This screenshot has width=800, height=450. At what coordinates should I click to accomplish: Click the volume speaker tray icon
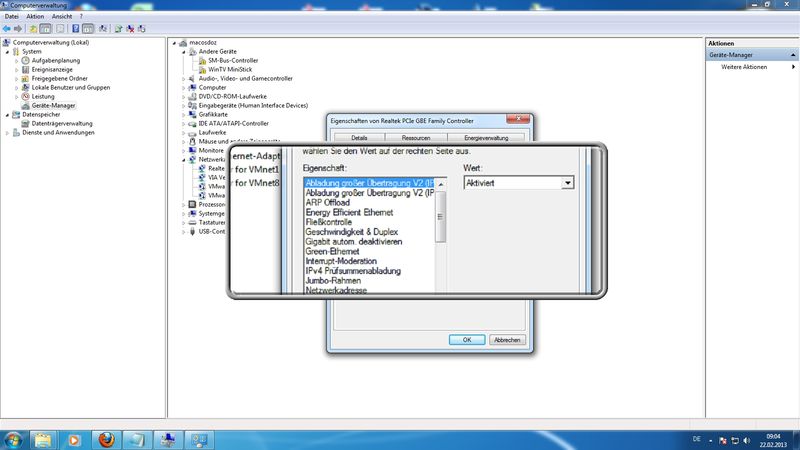[x=747, y=441]
